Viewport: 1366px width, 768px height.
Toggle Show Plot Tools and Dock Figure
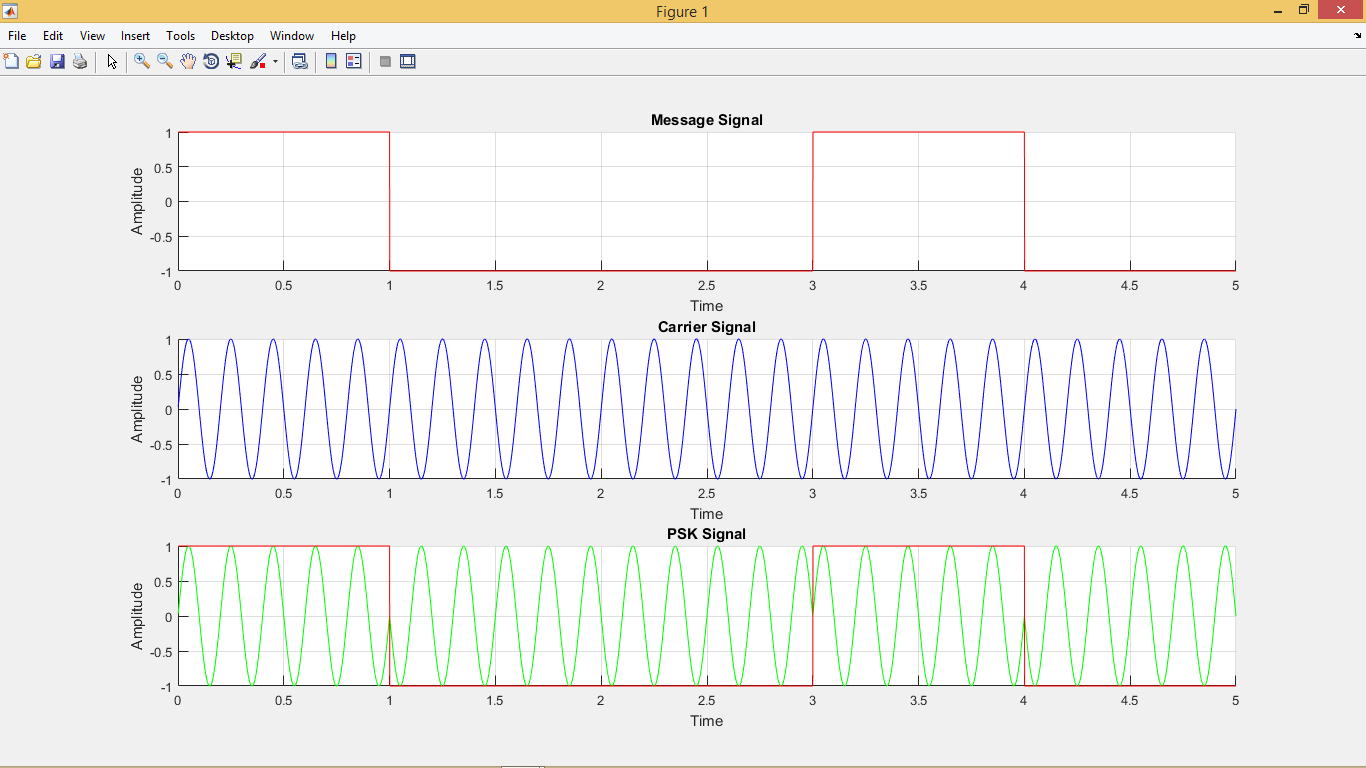[406, 61]
